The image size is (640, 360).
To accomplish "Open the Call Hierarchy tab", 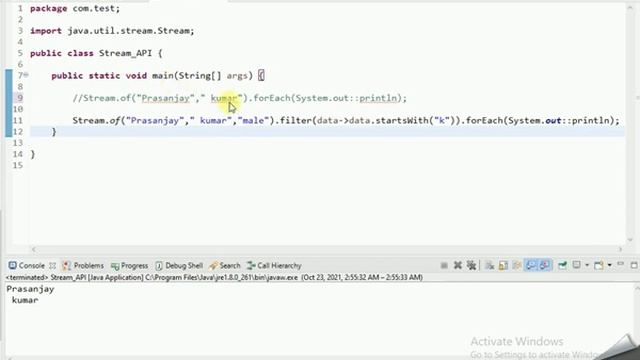I will tap(274, 266).
